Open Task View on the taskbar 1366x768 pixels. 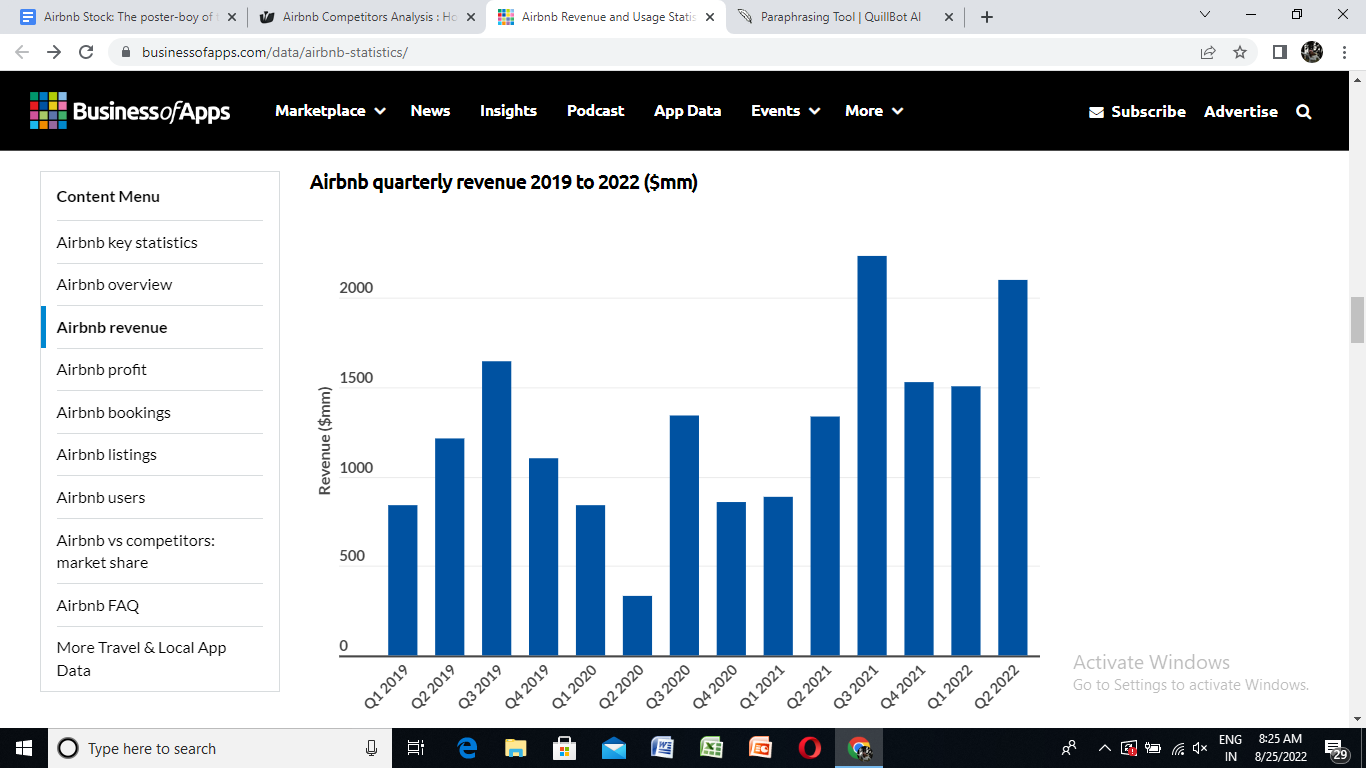coord(417,748)
